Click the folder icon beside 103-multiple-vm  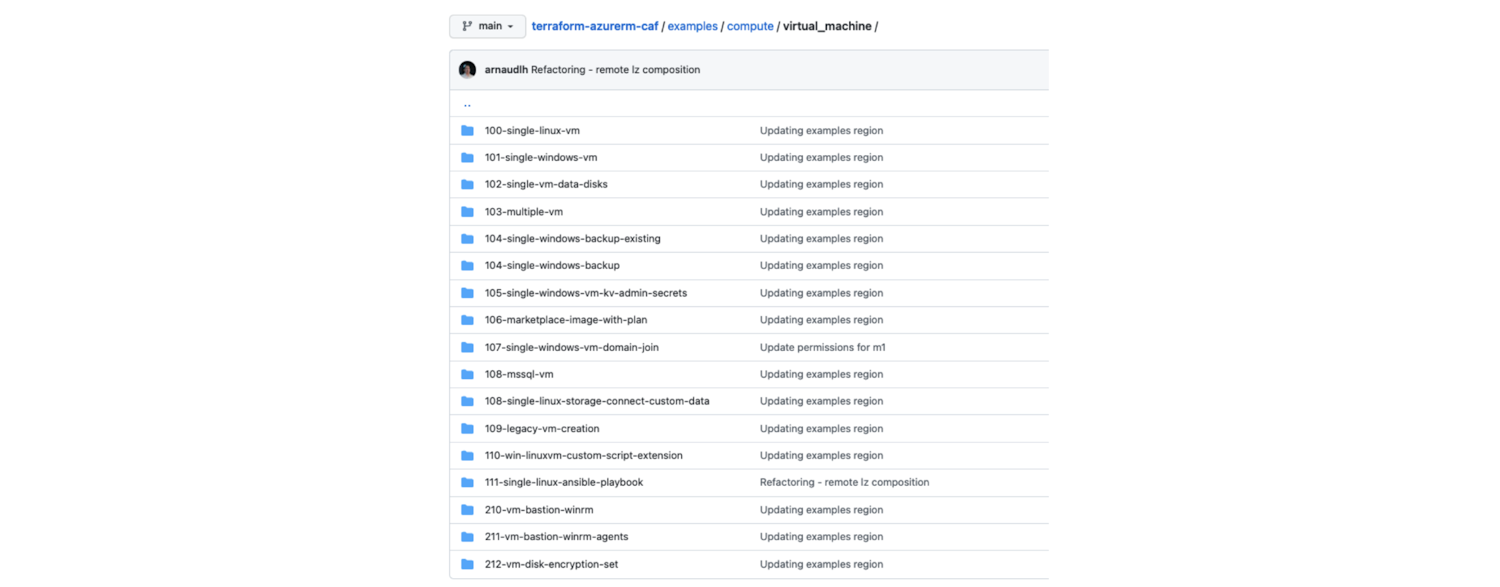[467, 211]
